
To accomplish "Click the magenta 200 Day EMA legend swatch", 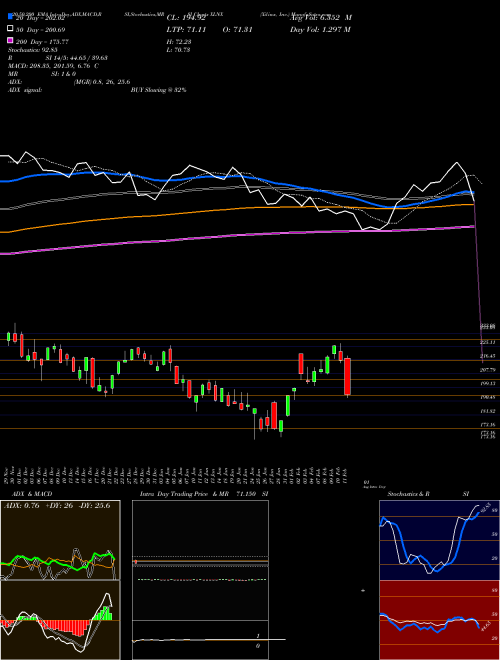I will point(10,41).
